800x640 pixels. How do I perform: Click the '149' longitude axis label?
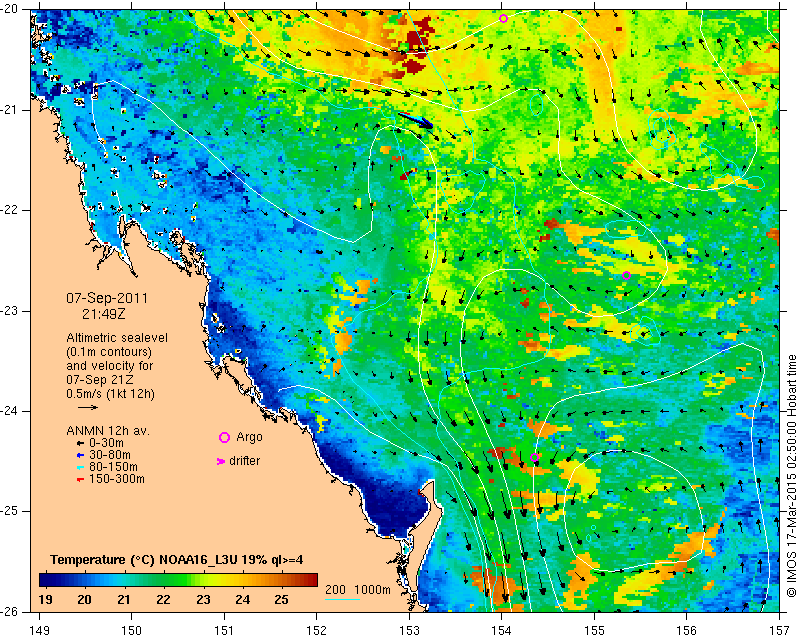[x=39, y=631]
